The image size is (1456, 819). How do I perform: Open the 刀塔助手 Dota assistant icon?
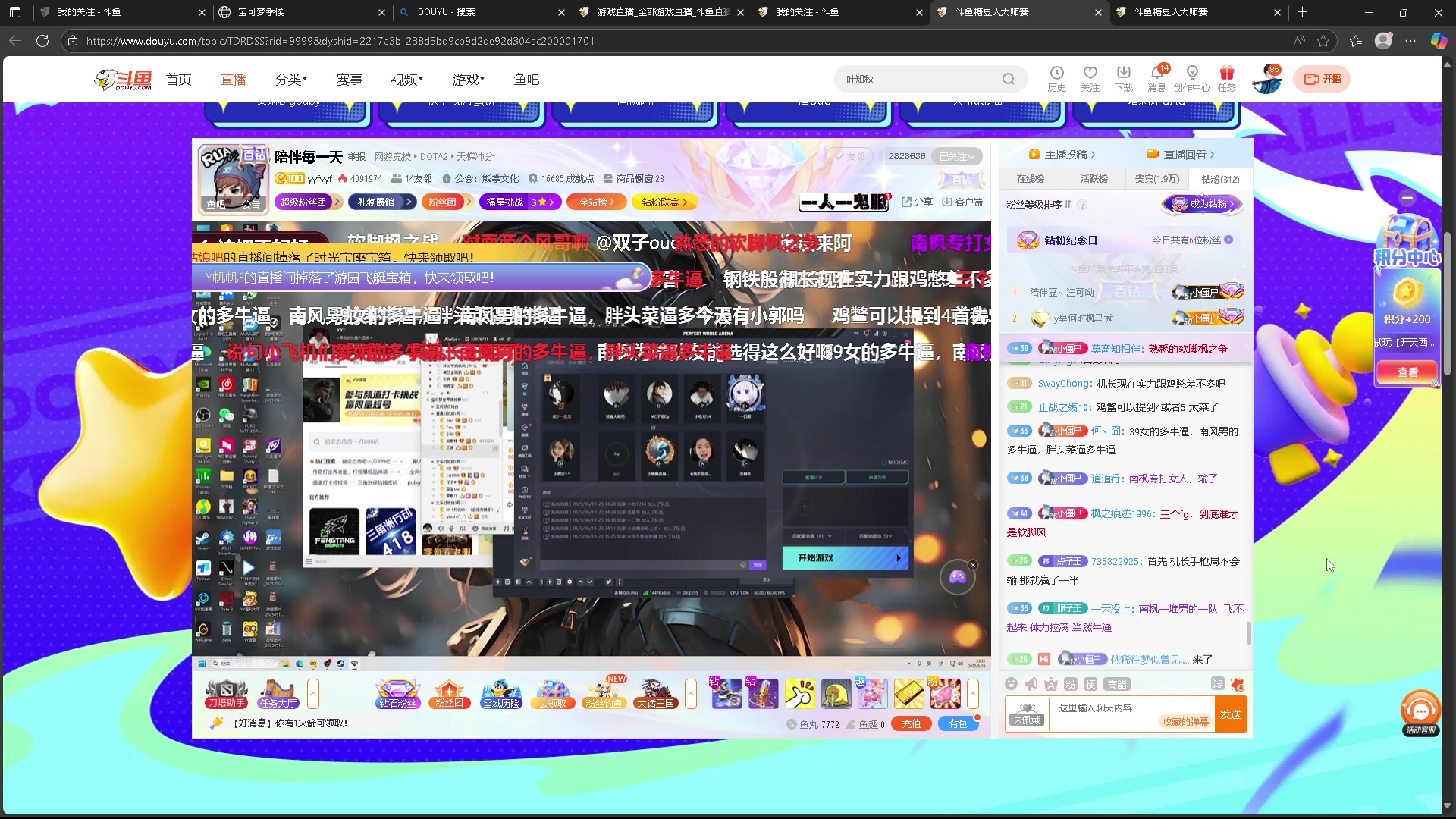pos(226,693)
